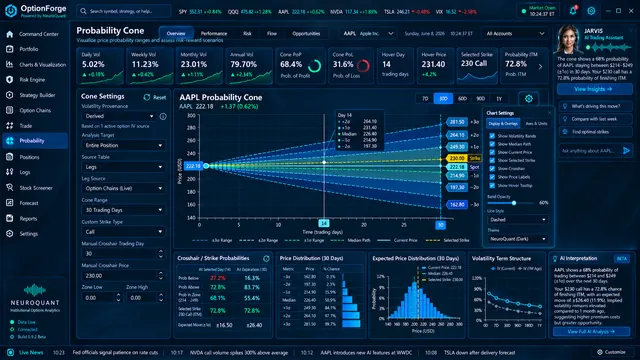This screenshot has height=360, width=640.
Task: Open the Leg Source dropdown
Action: [x=123, y=189]
